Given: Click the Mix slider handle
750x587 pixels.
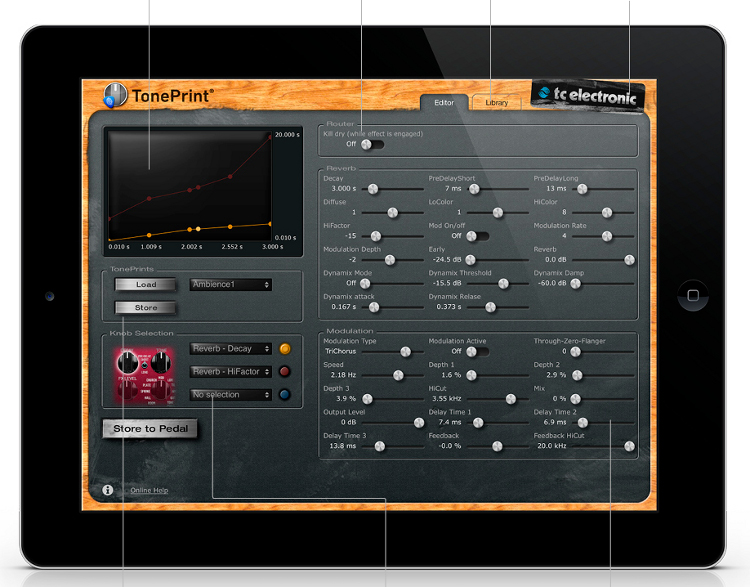Looking at the screenshot, I should [575, 399].
